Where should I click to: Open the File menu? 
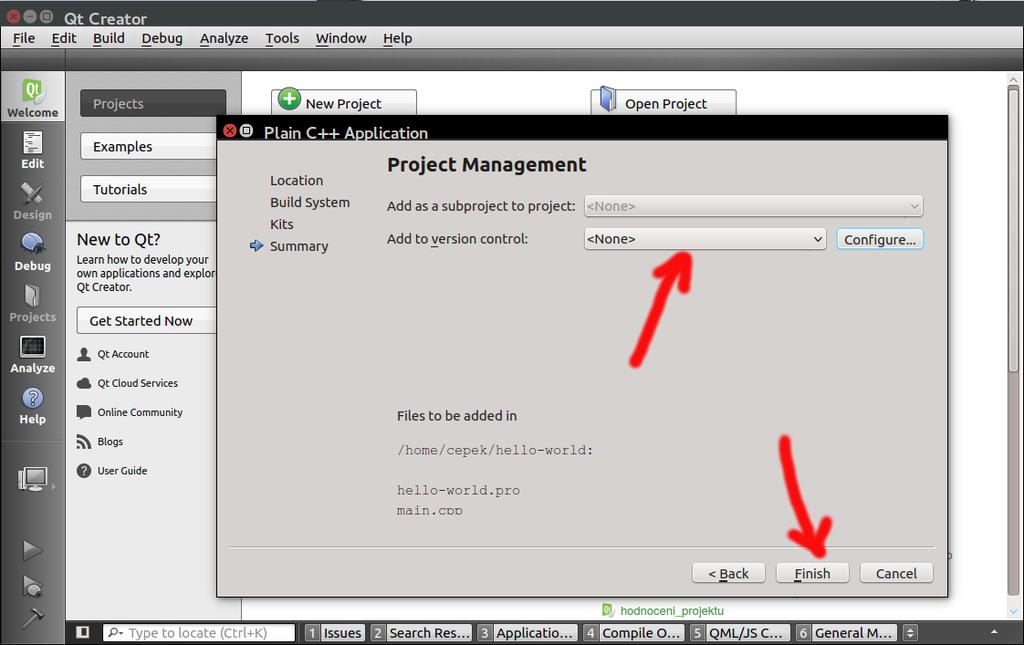24,38
